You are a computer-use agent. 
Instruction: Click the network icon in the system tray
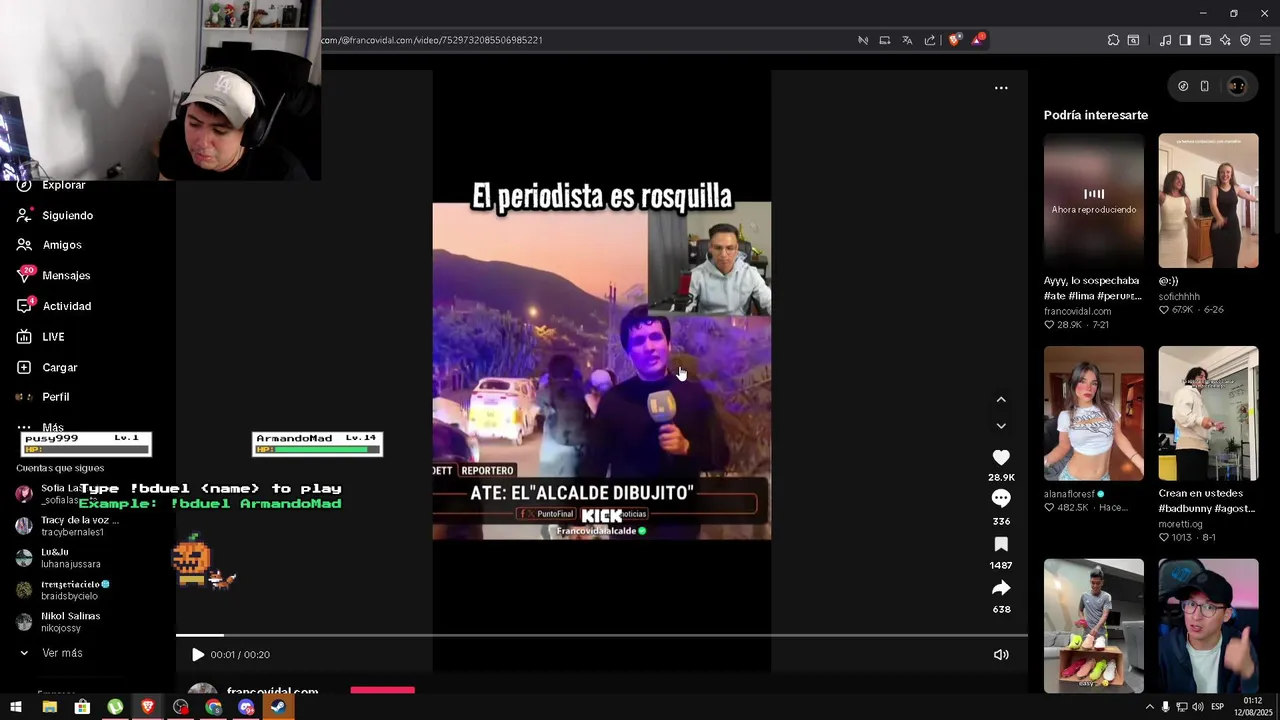[1181, 707]
